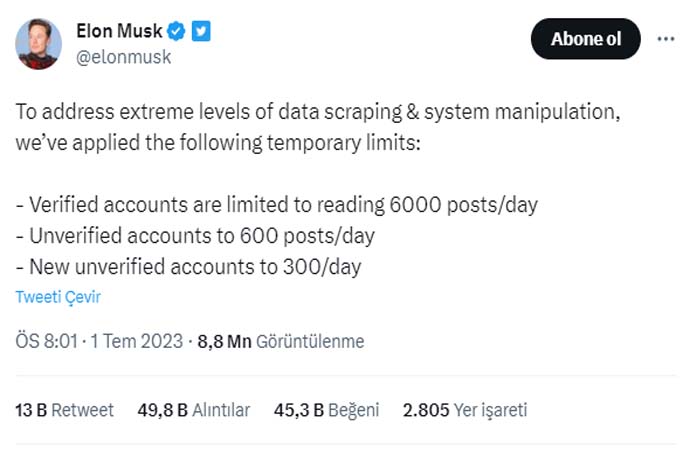Open the 45,3 B Beğeni list

[326, 410]
